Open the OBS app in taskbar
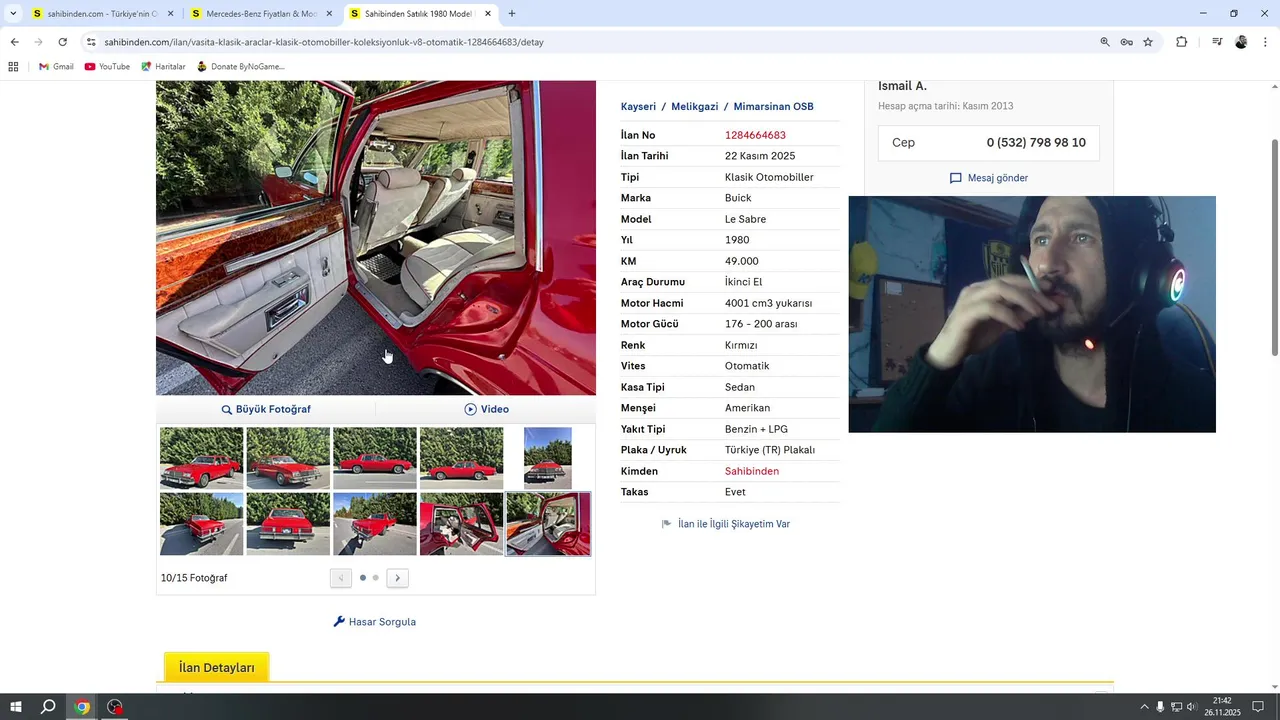The image size is (1280, 720). (115, 707)
